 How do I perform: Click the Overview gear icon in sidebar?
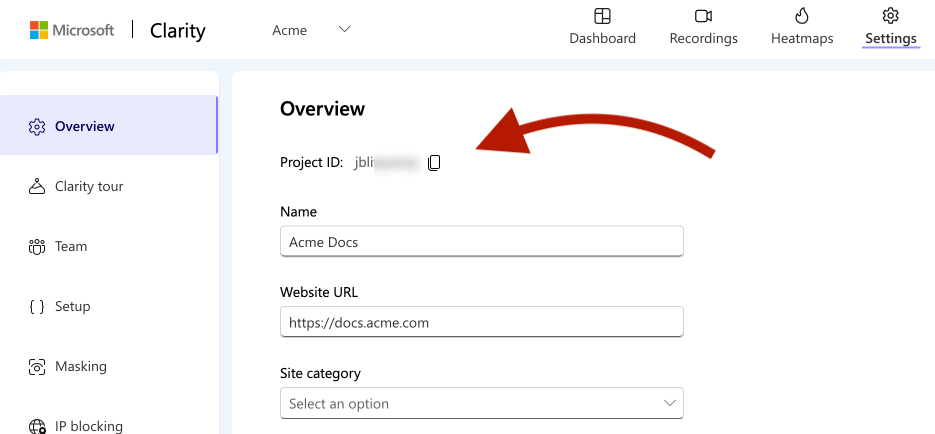(37, 126)
